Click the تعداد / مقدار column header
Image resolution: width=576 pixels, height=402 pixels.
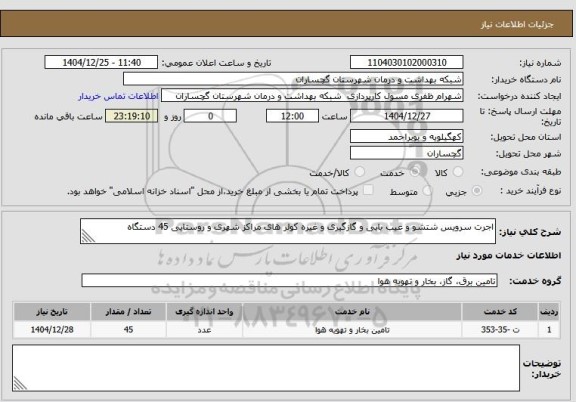click(128, 312)
